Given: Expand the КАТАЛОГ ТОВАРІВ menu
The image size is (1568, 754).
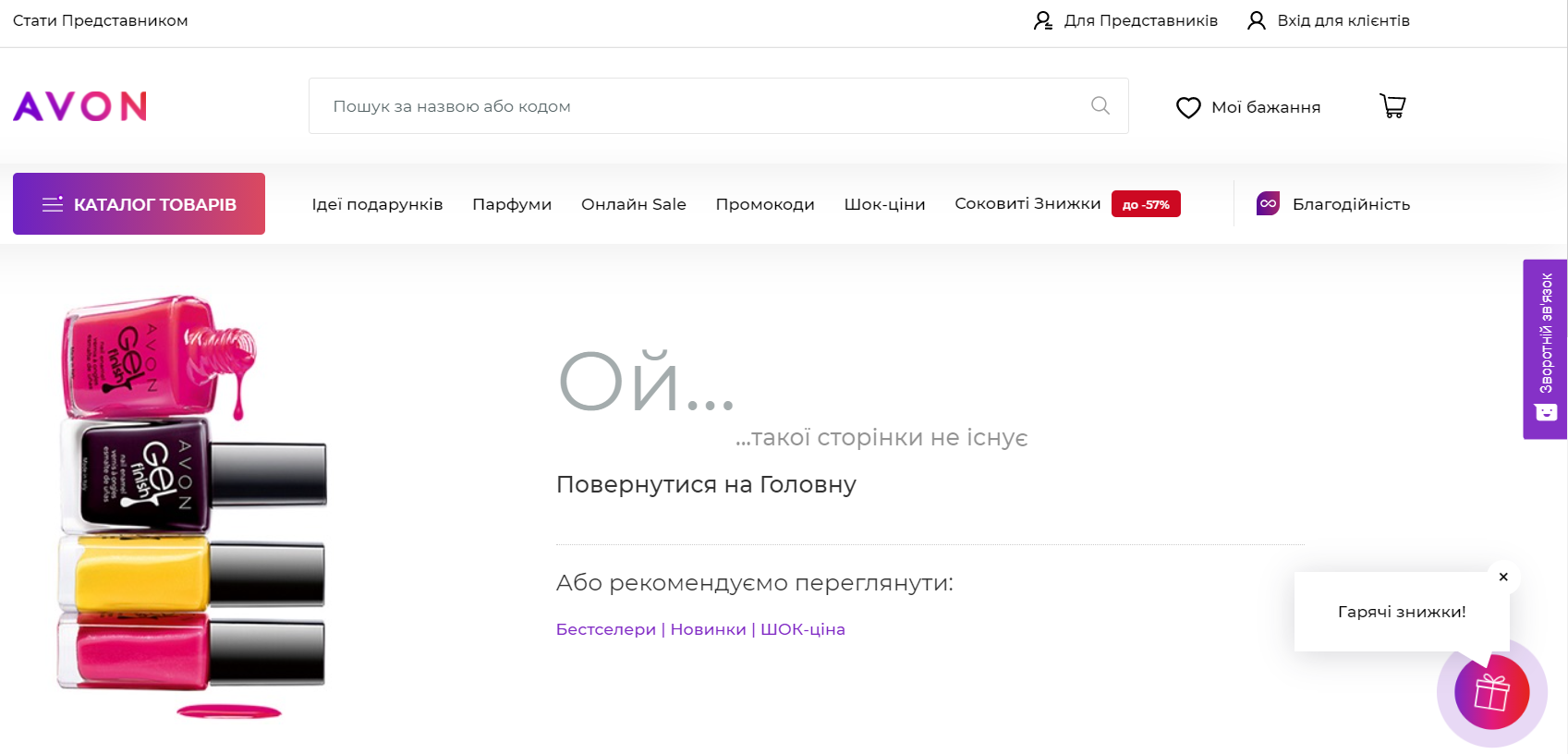Looking at the screenshot, I should 139,204.
